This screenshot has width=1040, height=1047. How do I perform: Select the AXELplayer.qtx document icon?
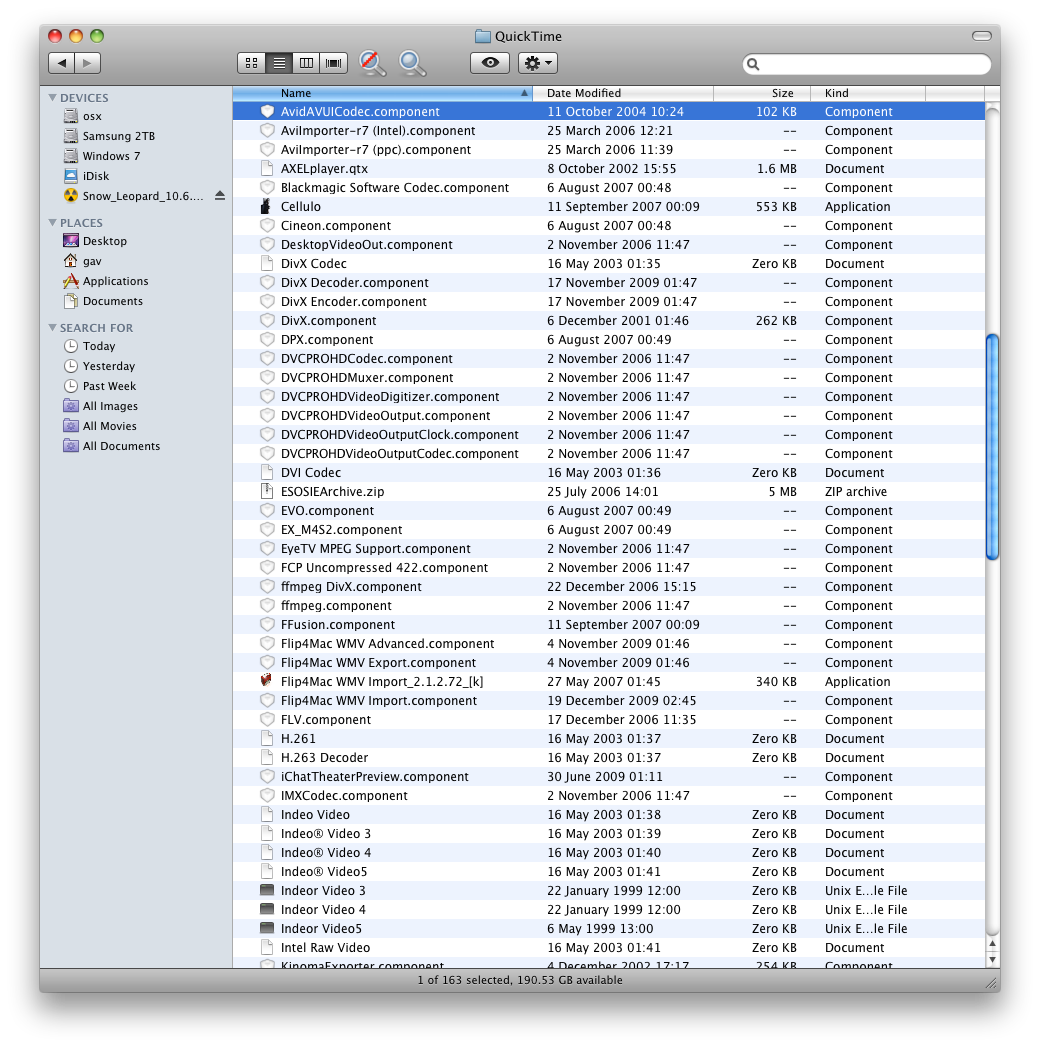pyautogui.click(x=266, y=168)
